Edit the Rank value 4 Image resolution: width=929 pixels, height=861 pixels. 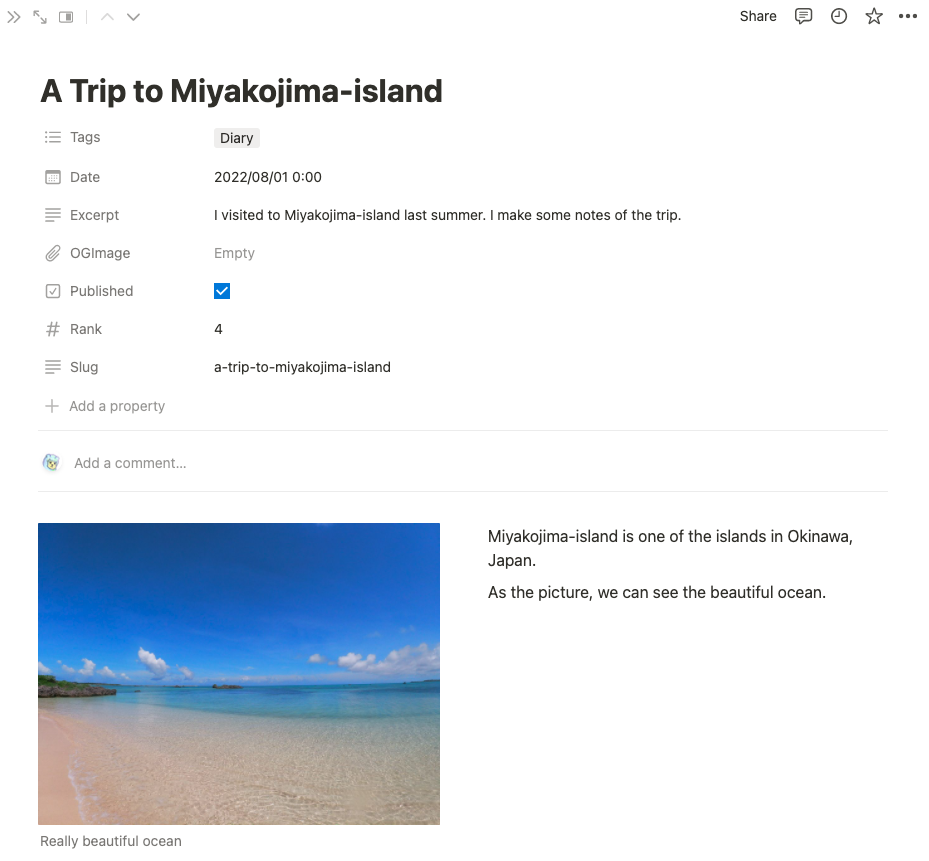[x=218, y=329]
